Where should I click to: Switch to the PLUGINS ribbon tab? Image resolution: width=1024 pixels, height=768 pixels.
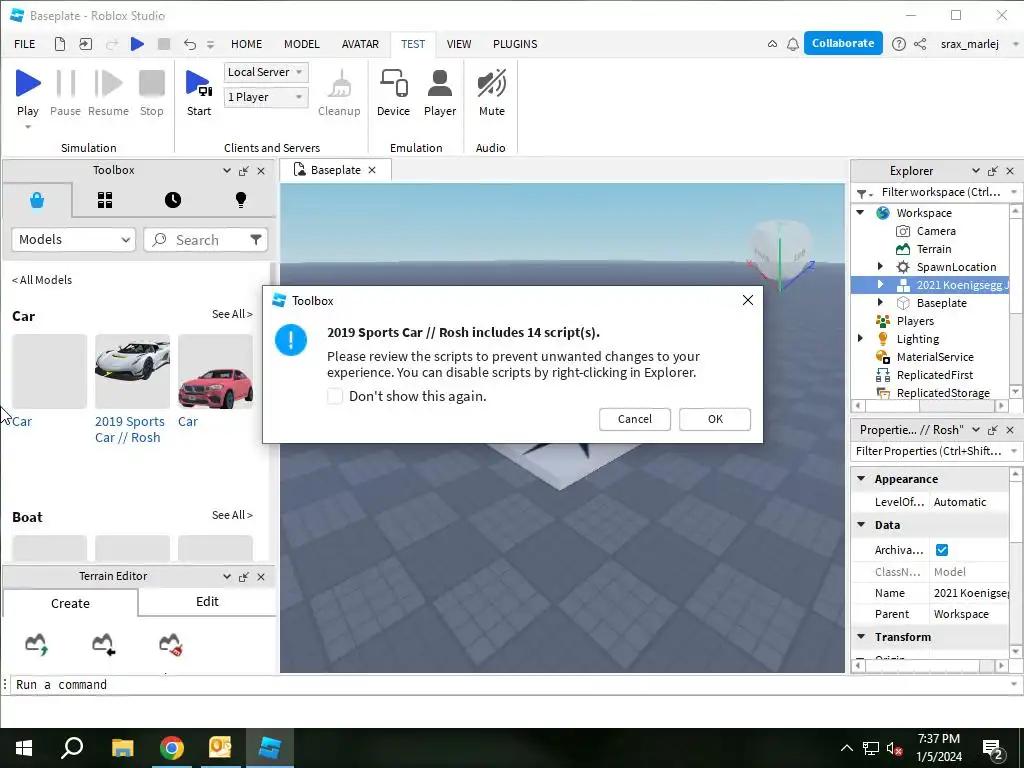pyautogui.click(x=515, y=44)
